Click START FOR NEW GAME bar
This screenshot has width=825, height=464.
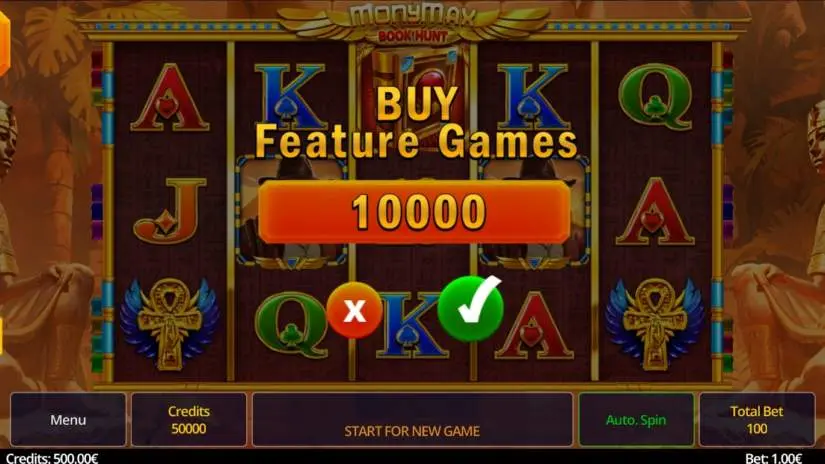tap(412, 420)
